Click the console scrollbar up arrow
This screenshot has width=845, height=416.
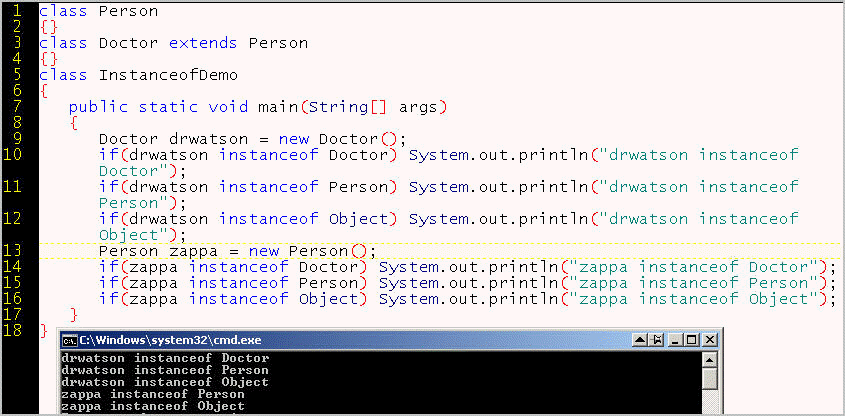(710, 359)
